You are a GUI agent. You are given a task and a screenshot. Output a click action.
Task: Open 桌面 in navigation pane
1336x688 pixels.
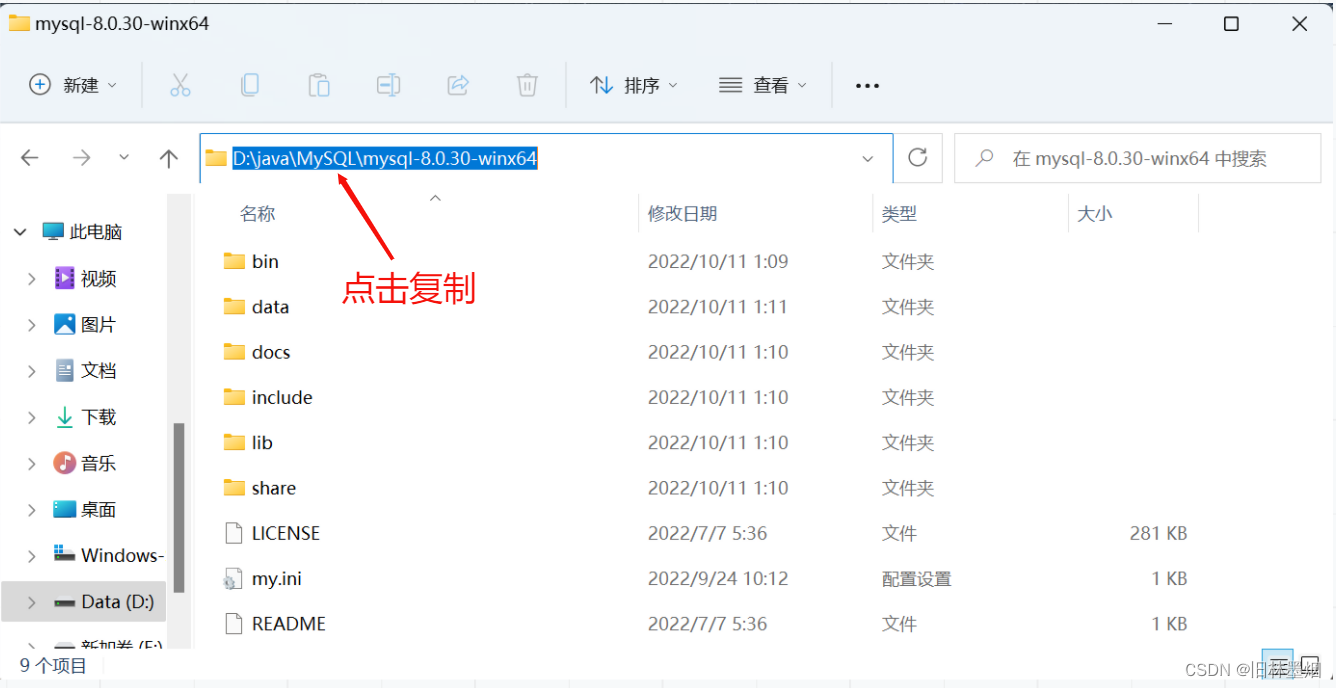pyautogui.click(x=98, y=509)
